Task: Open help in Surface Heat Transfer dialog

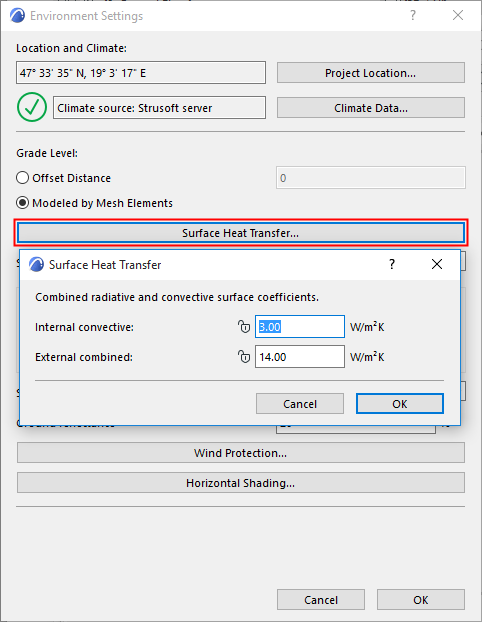Action: [392, 264]
